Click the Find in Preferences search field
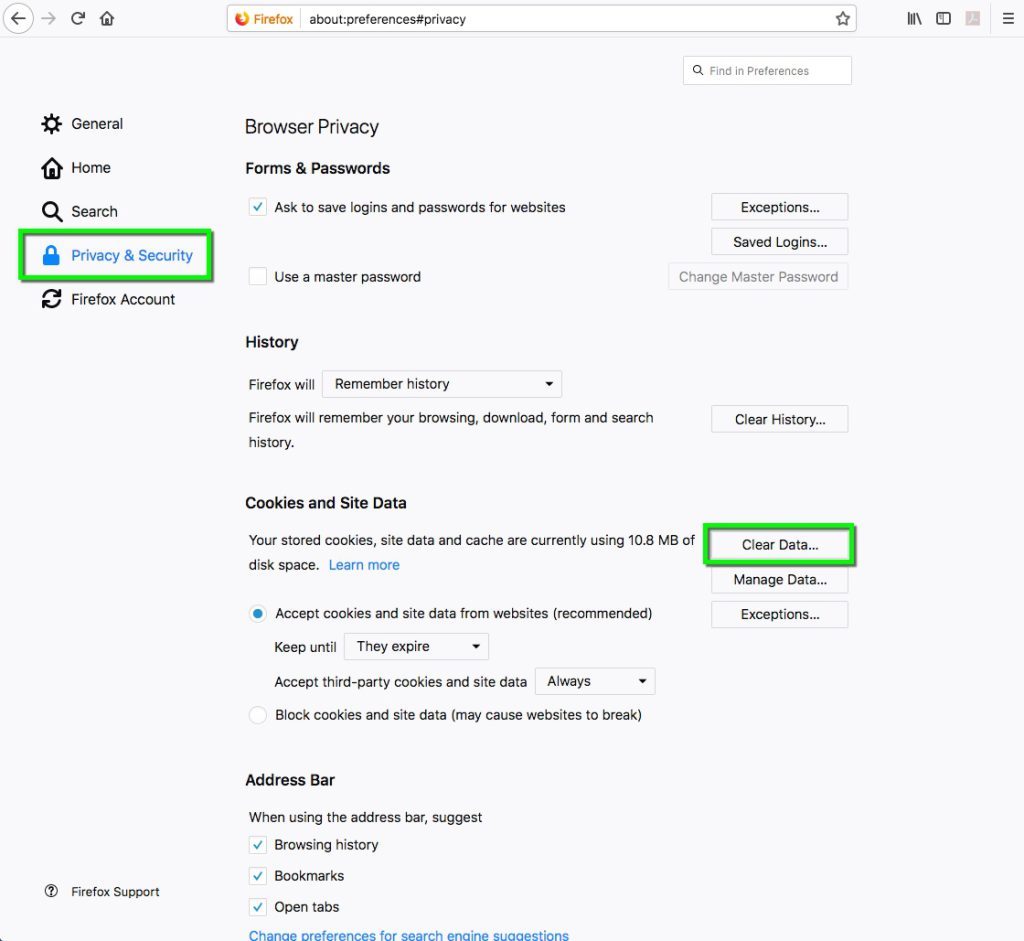This screenshot has width=1024, height=941. 768,71
